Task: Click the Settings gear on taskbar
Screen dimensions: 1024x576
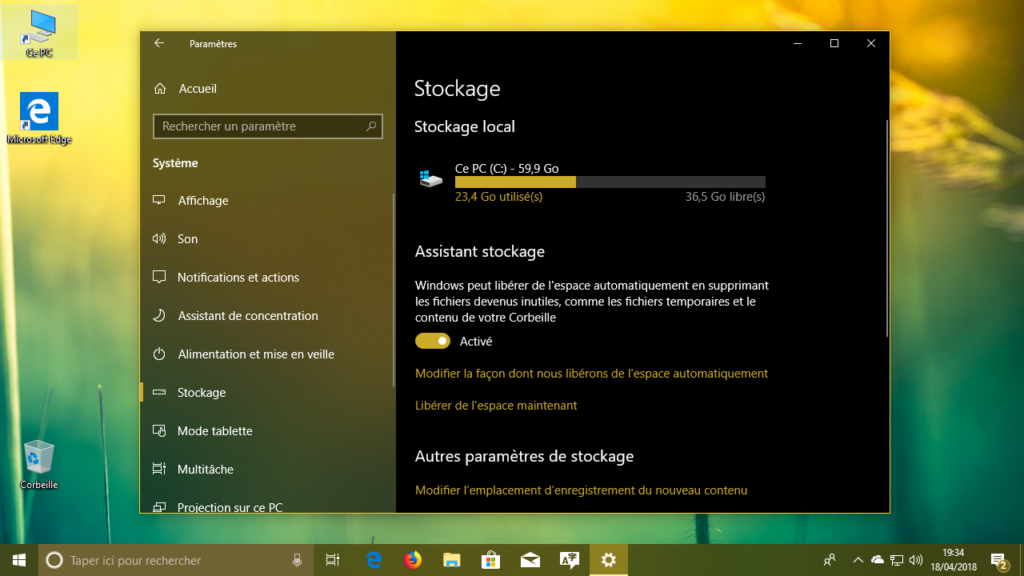Action: click(x=608, y=560)
